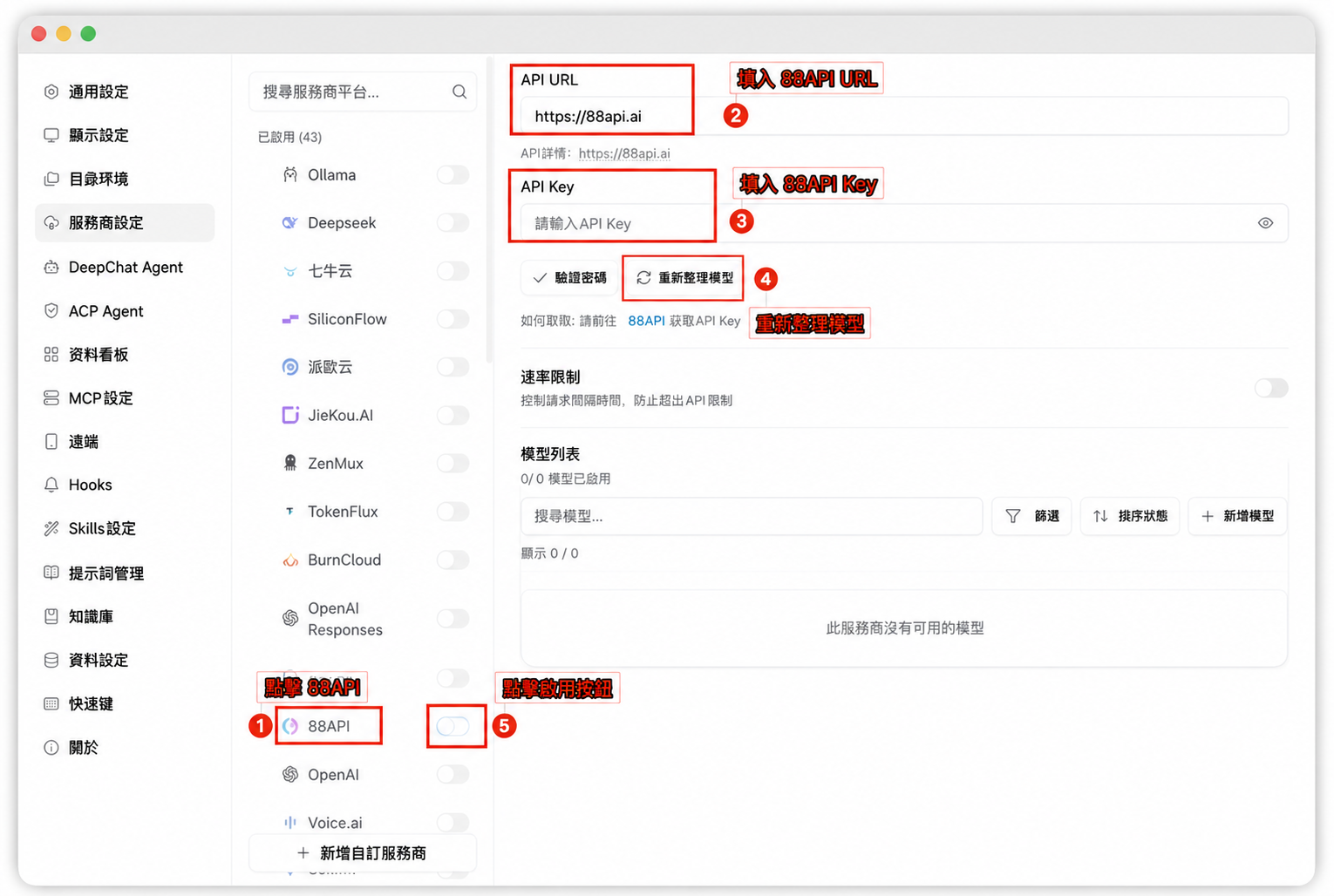Click the Hooks bell icon
Viewport: 1334px width, 896px height.
(x=51, y=485)
